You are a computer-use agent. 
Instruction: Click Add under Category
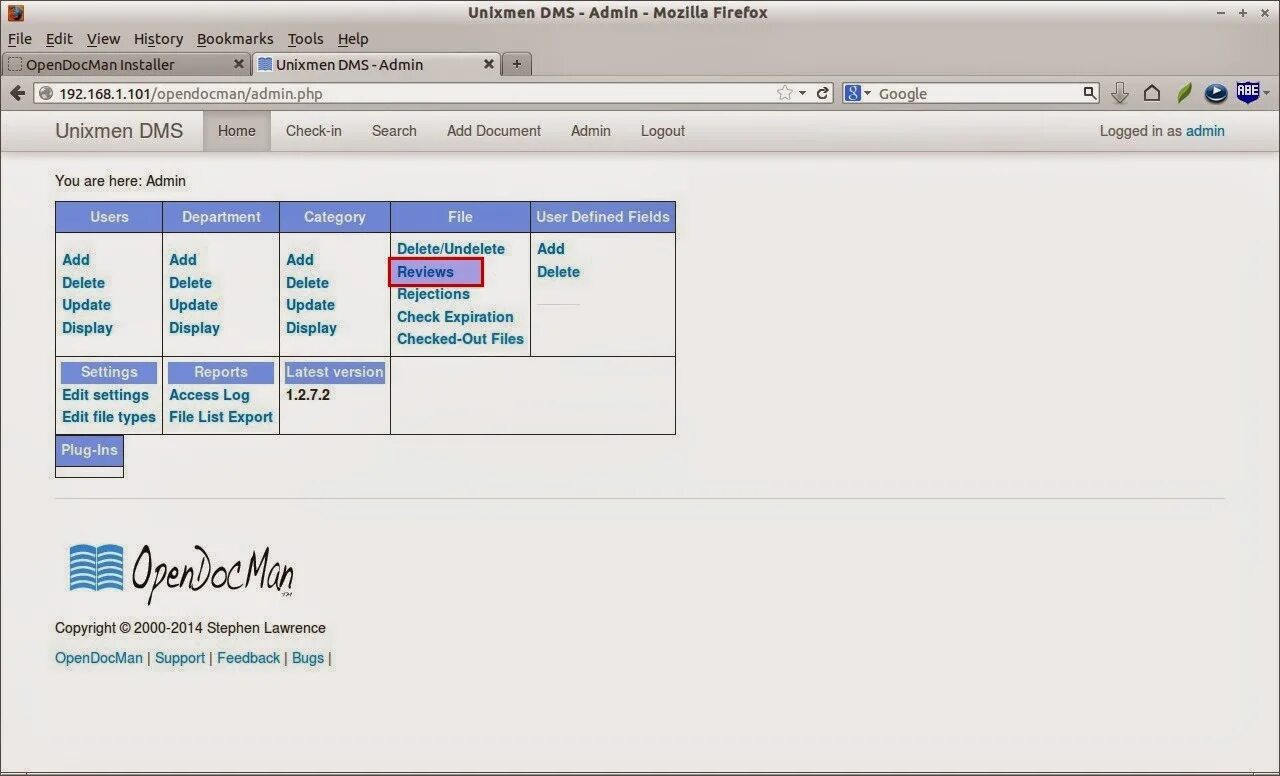pos(300,260)
